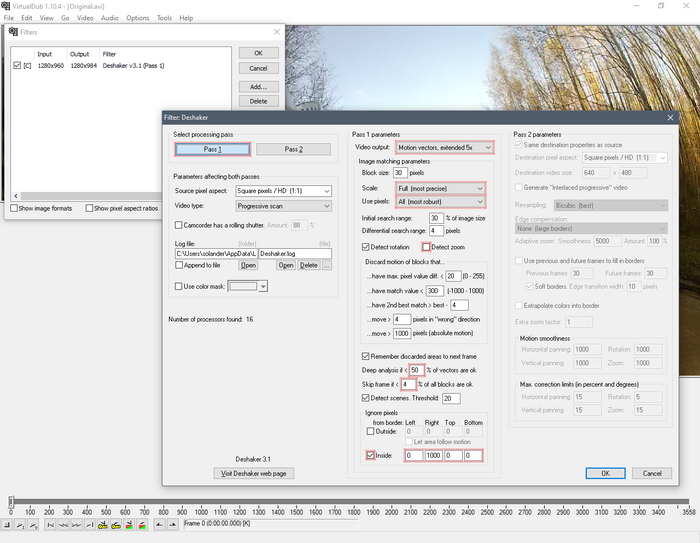
Task: Click the Play output video icon
Action: coord(31,523)
